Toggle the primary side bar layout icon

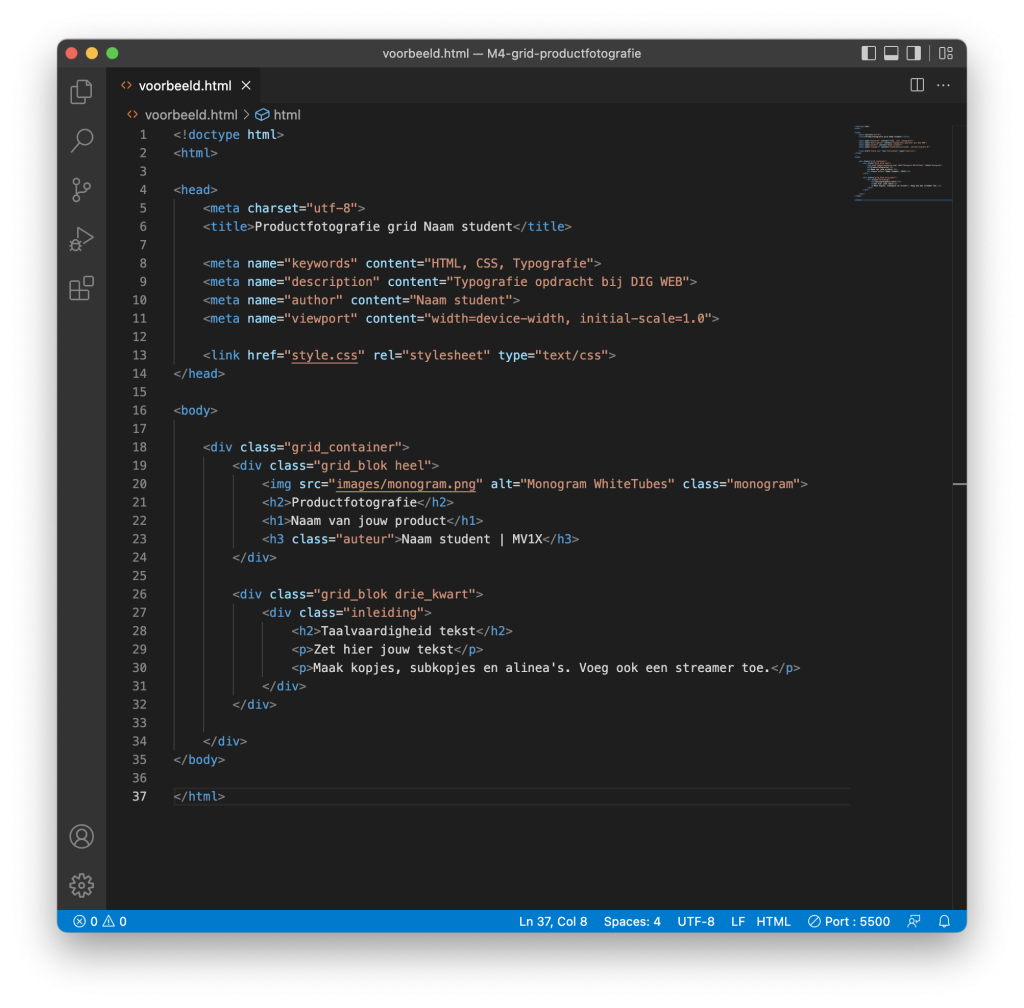click(x=869, y=54)
